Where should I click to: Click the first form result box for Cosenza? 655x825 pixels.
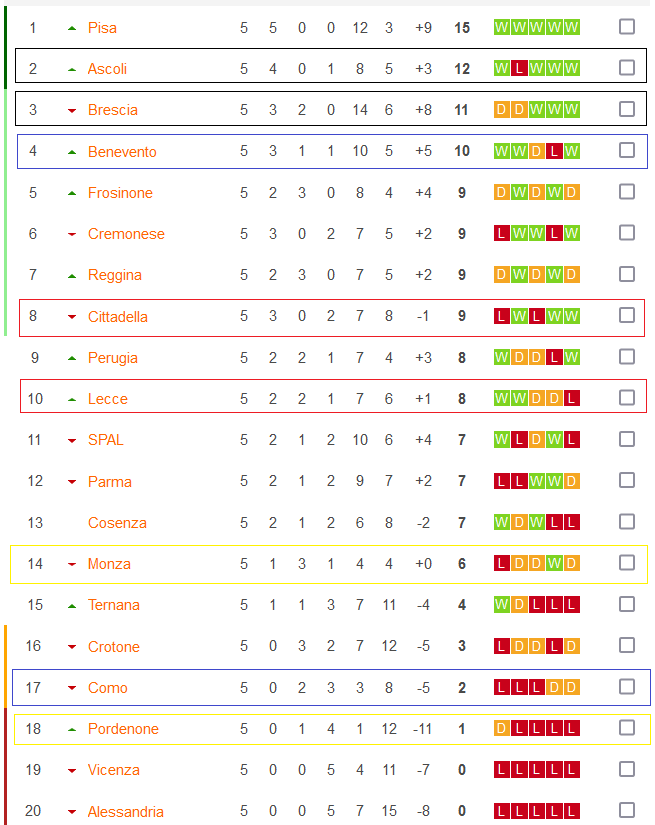pos(502,522)
